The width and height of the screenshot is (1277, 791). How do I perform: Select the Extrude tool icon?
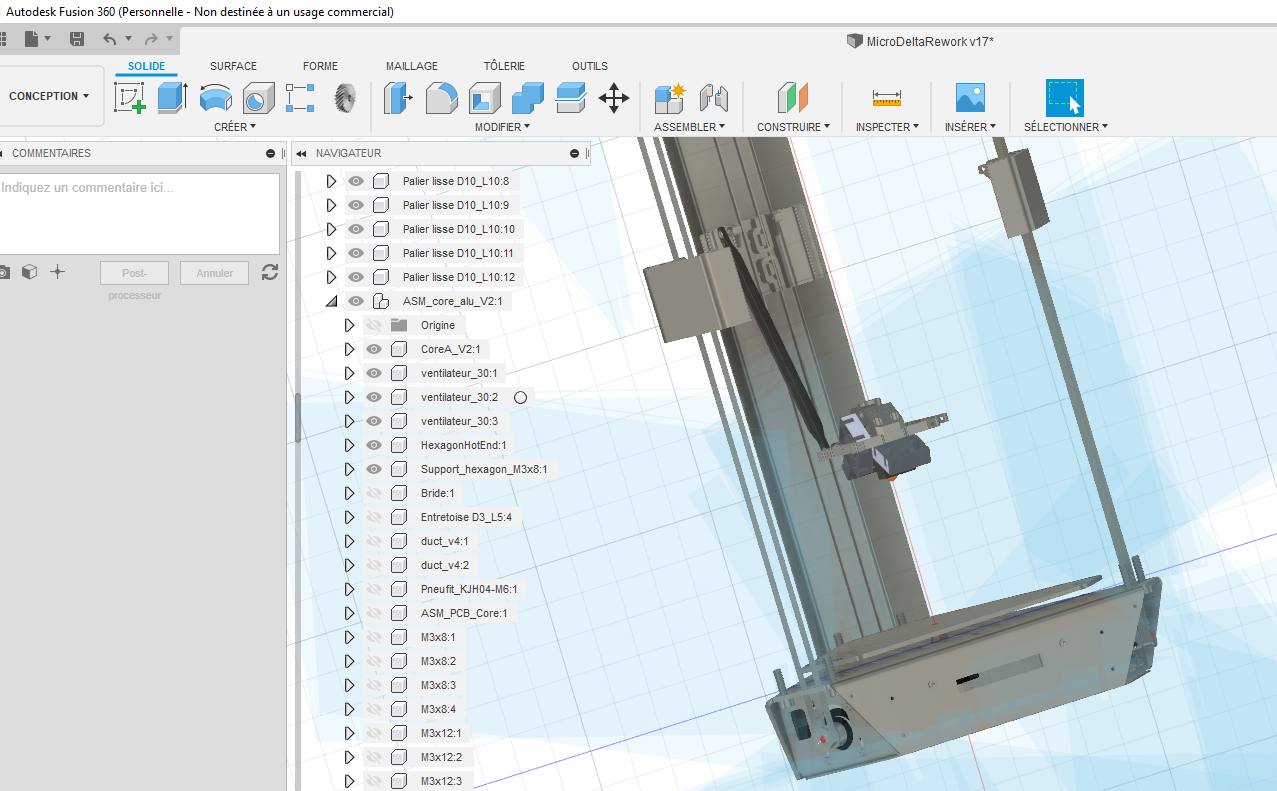pyautogui.click(x=172, y=98)
